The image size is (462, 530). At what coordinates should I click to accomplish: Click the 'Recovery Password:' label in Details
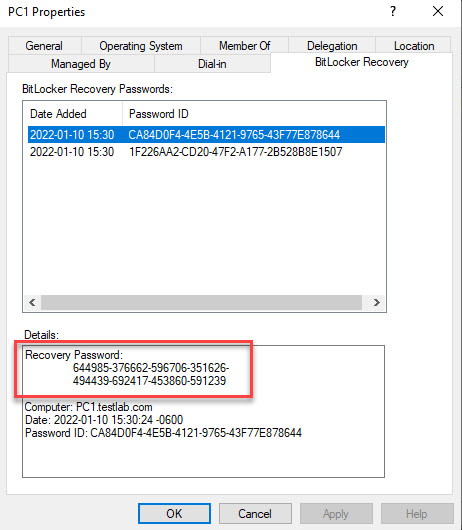point(74,355)
